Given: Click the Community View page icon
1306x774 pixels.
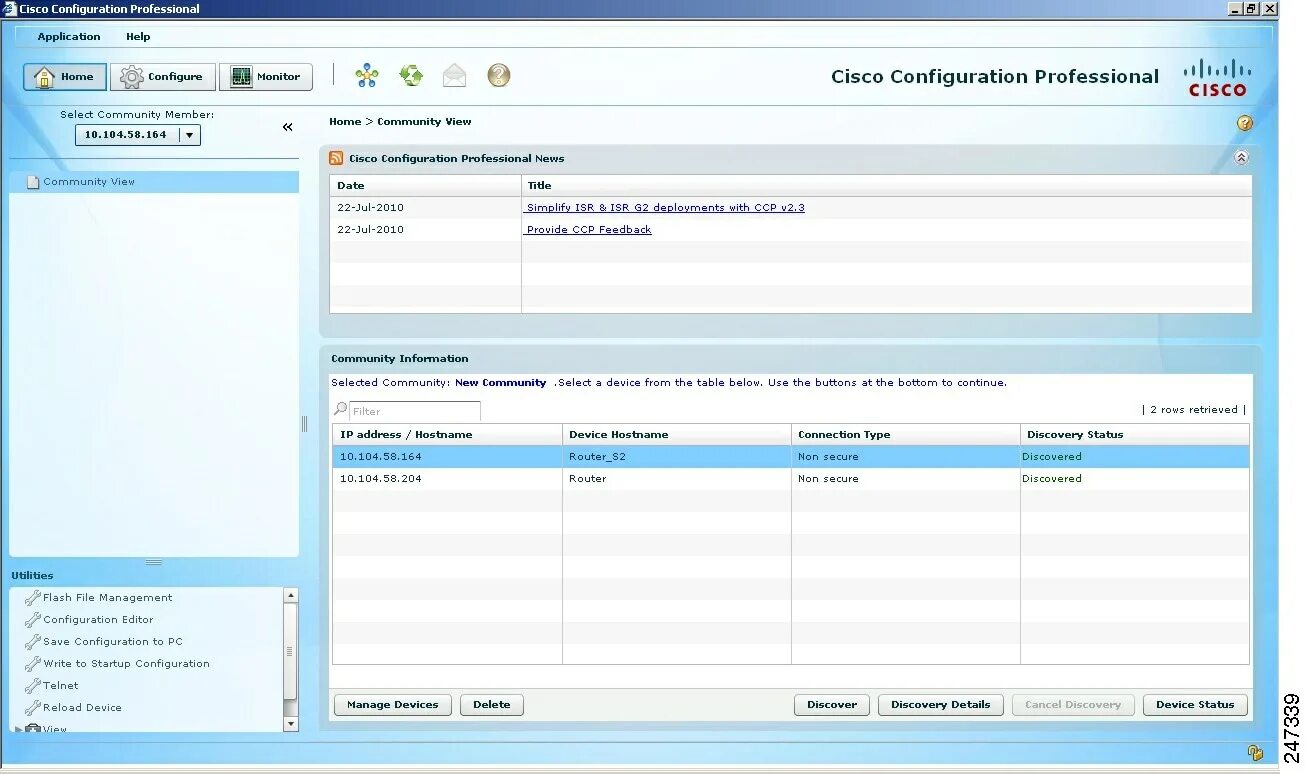Looking at the screenshot, I should coord(33,182).
